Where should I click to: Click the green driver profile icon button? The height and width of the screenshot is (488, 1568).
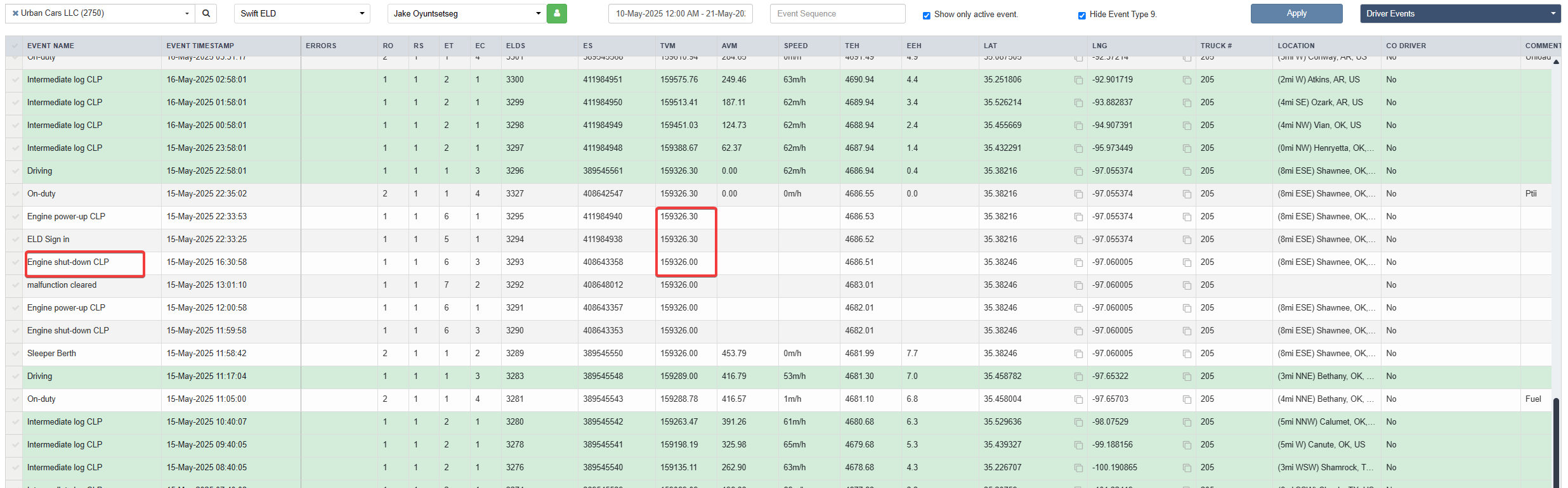(x=557, y=13)
